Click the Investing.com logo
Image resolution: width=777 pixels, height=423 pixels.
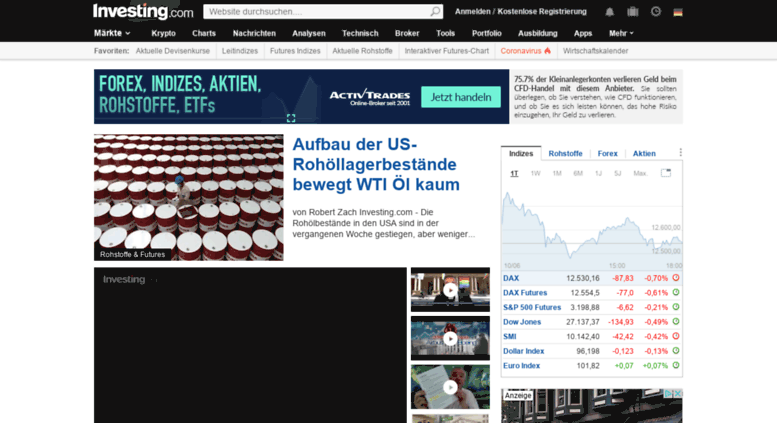(x=143, y=11)
